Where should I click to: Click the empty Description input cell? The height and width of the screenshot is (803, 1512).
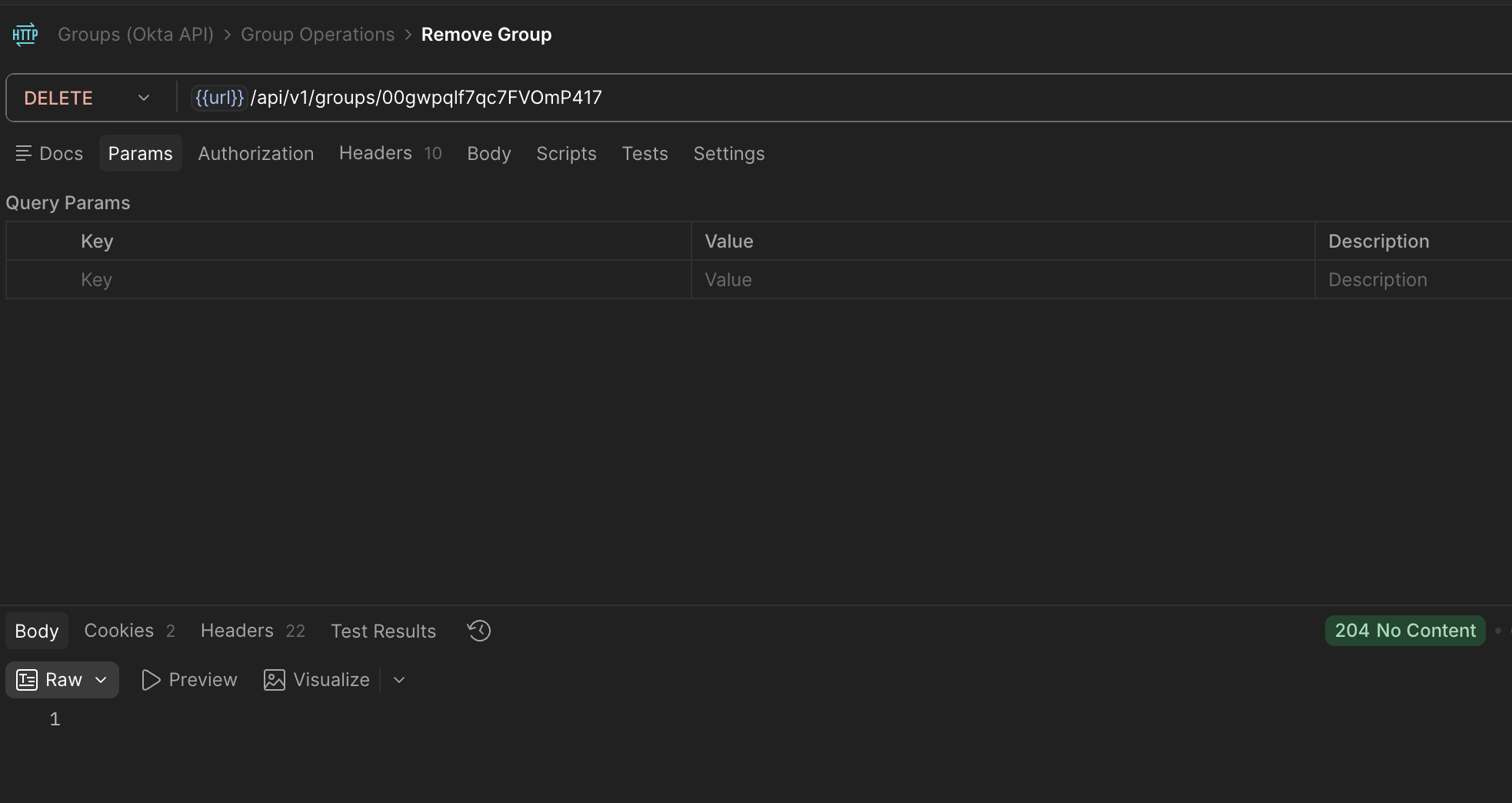coord(1414,279)
